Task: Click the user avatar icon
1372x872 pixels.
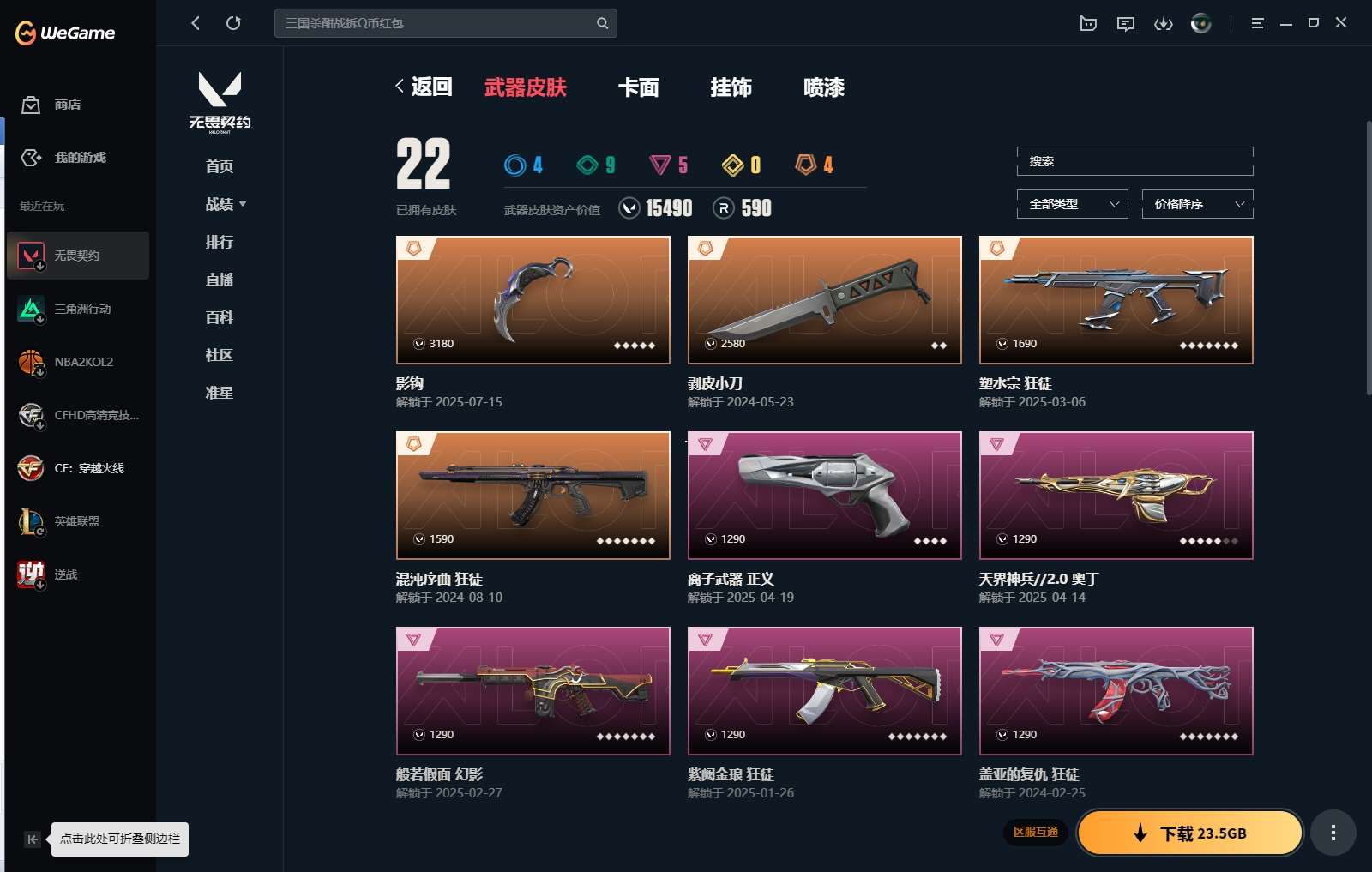Action: coord(1200,24)
